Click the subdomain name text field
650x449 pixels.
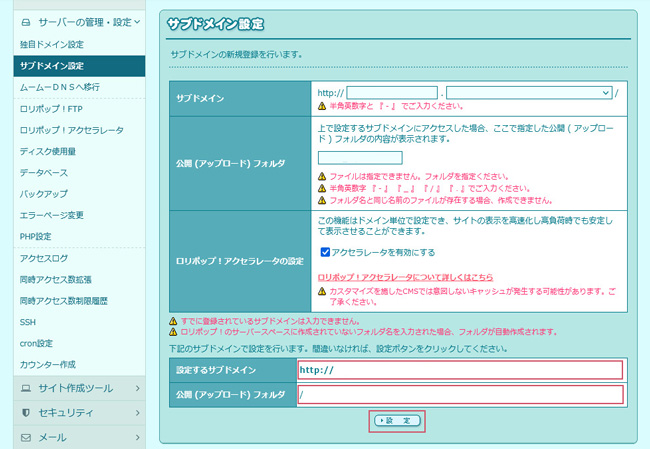[x=392, y=92]
